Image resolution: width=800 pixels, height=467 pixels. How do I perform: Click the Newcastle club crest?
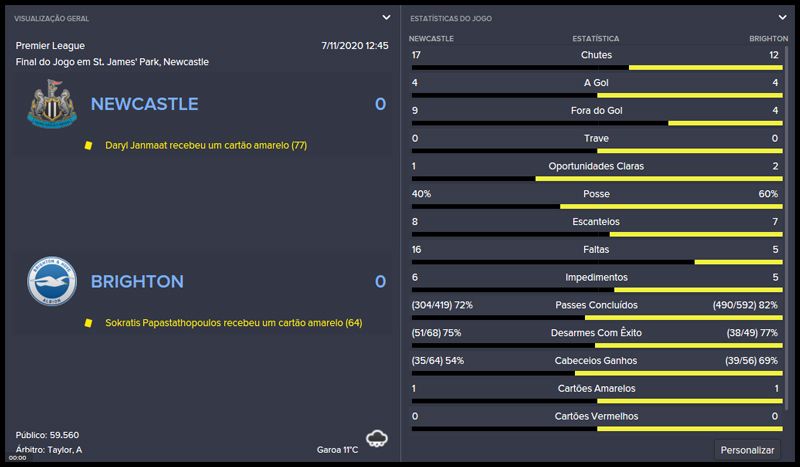pyautogui.click(x=50, y=104)
